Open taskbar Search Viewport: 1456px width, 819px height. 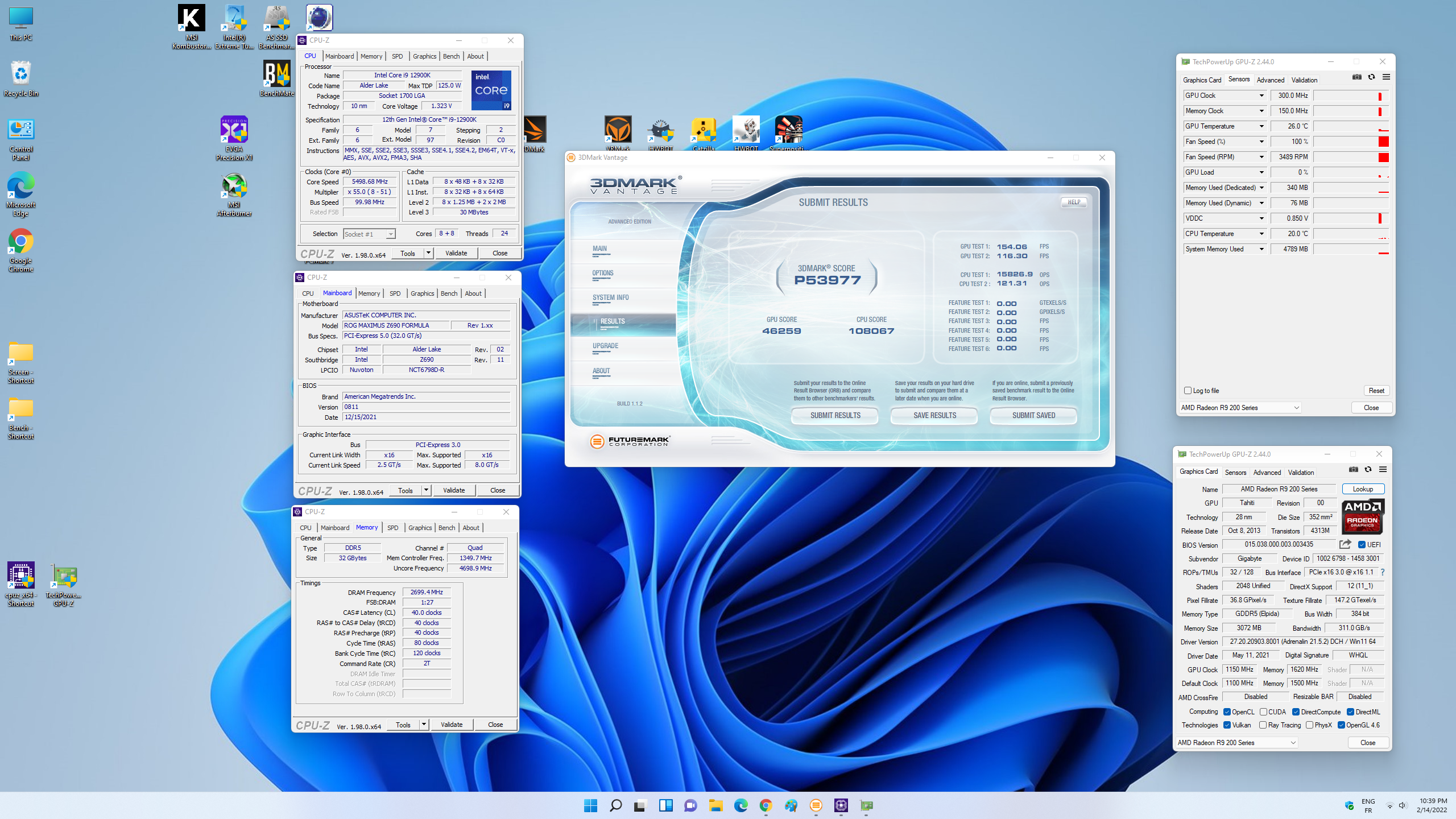click(615, 805)
